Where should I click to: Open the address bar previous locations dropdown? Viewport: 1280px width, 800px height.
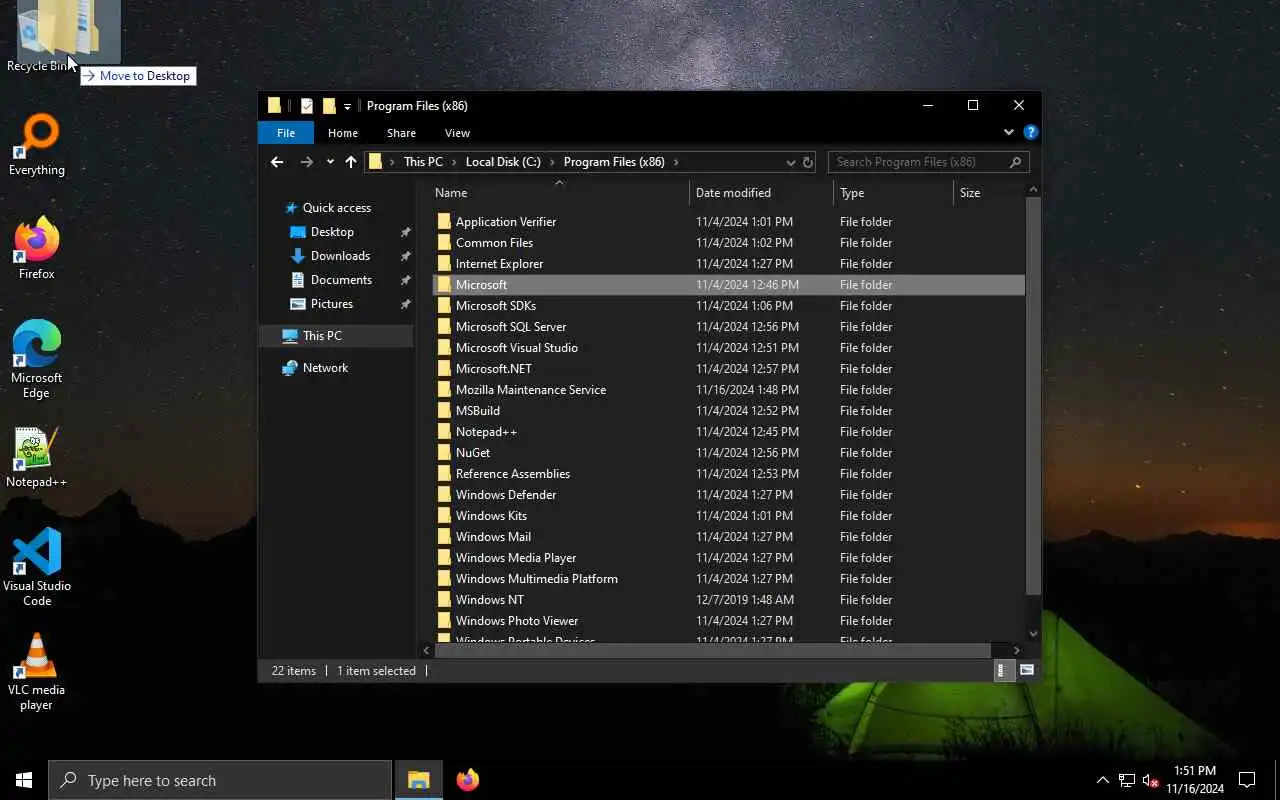tap(790, 162)
